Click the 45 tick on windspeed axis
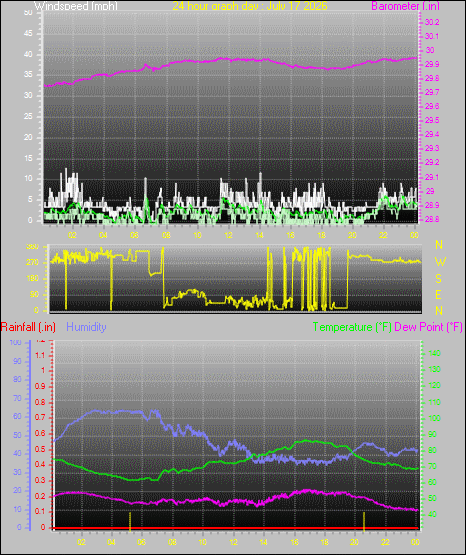This screenshot has height=555, width=466. [28, 34]
